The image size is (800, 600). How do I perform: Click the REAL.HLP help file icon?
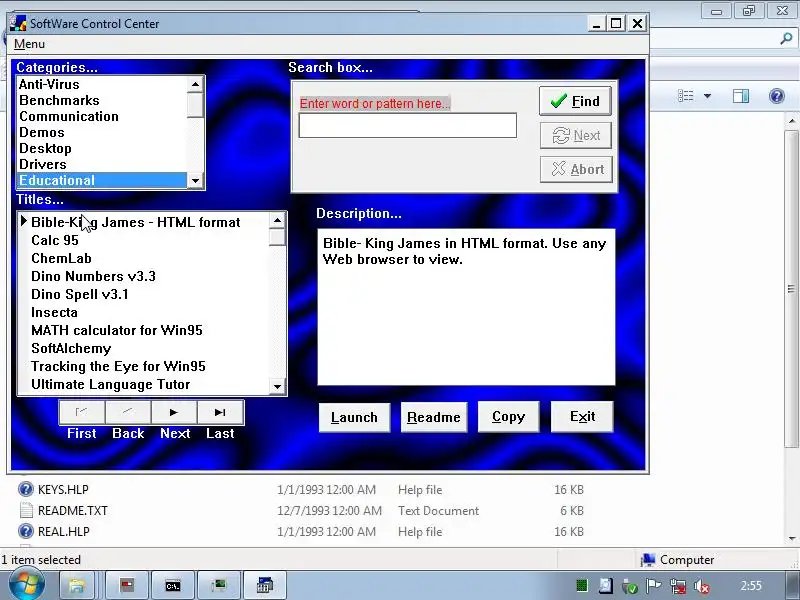(x=26, y=532)
